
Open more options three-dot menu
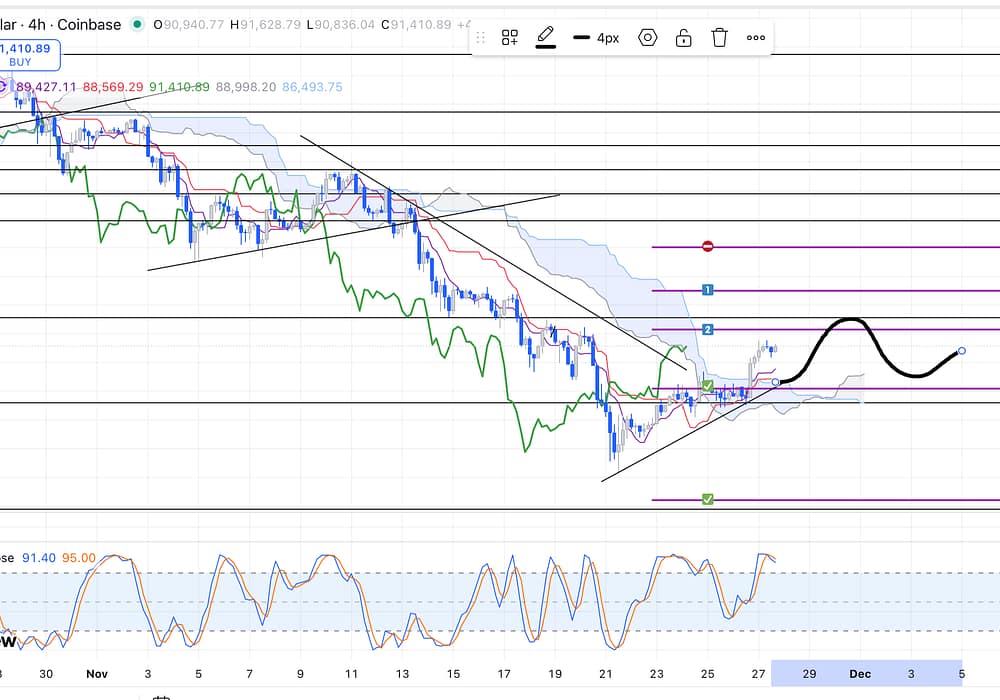click(756, 38)
